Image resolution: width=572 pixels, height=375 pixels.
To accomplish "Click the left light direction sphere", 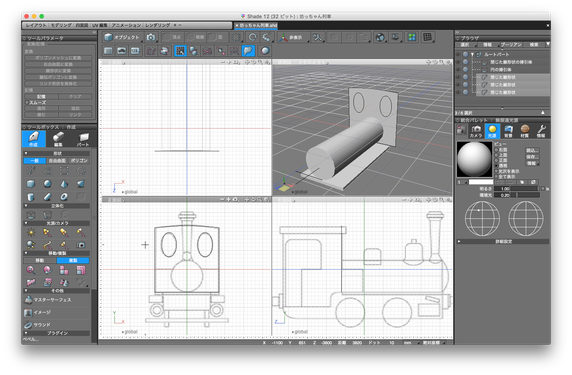I will click(482, 218).
